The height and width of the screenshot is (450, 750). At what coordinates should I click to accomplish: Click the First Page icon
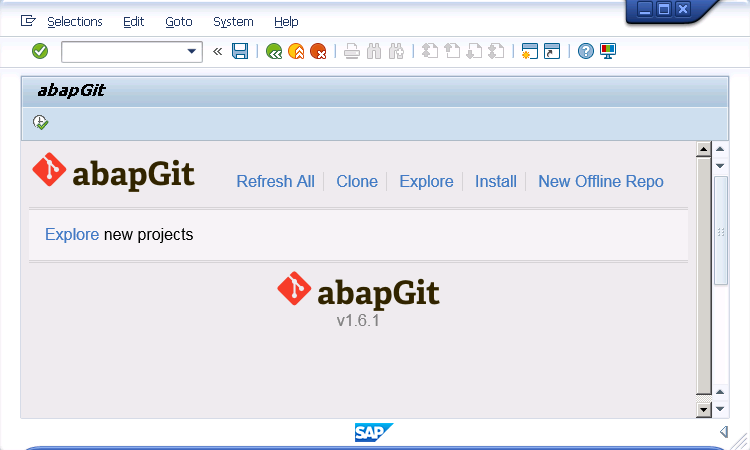tap(430, 51)
